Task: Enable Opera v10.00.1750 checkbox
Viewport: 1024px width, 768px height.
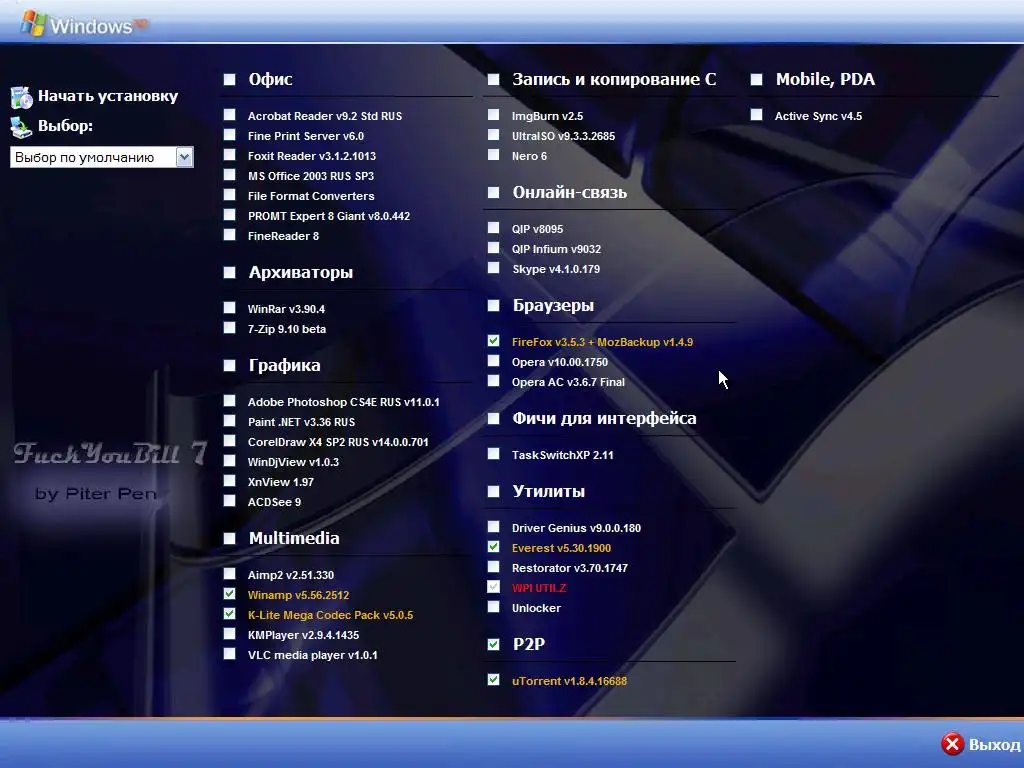Action: (494, 360)
